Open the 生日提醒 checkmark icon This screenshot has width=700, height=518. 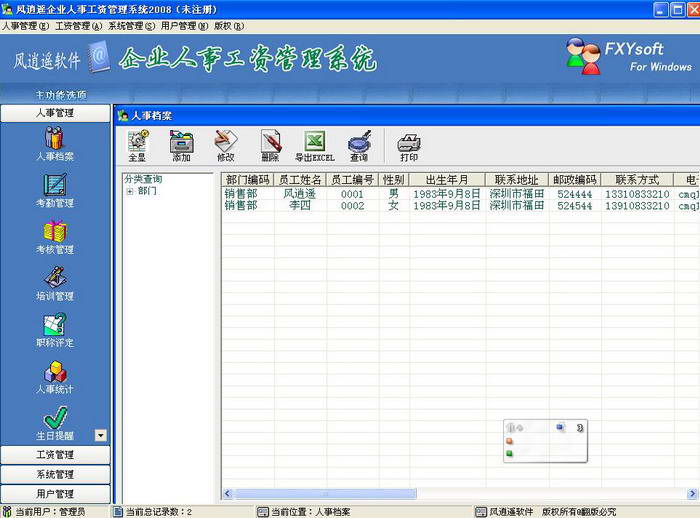tap(55, 418)
